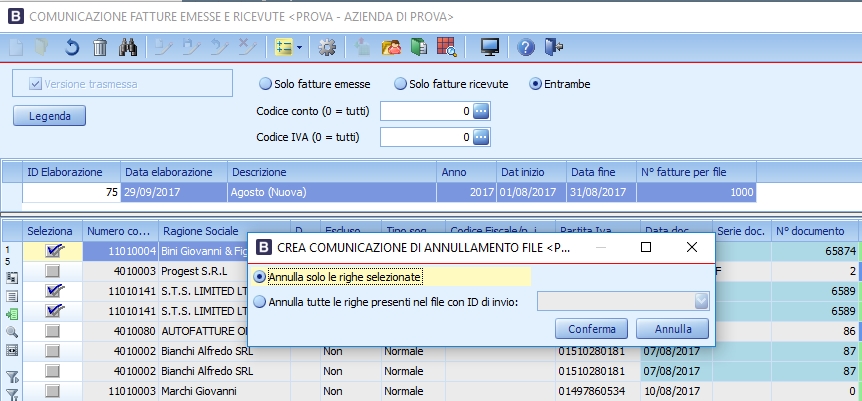Screen dimensions: 862x401
Task: Click the 31/08/2017 Data fine cell
Action: coord(601,193)
